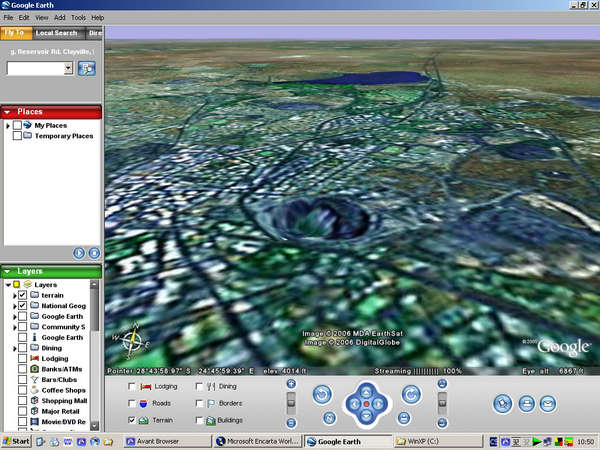Viewport: 600px width, 450px height.
Task: Print the current view
Action: click(x=527, y=404)
